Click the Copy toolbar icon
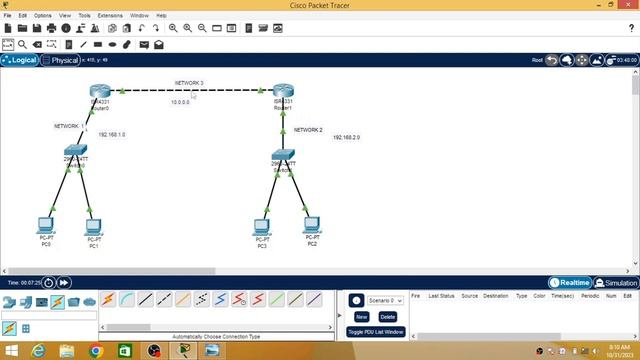The width and height of the screenshot is (640, 360). pyautogui.click(x=112, y=28)
